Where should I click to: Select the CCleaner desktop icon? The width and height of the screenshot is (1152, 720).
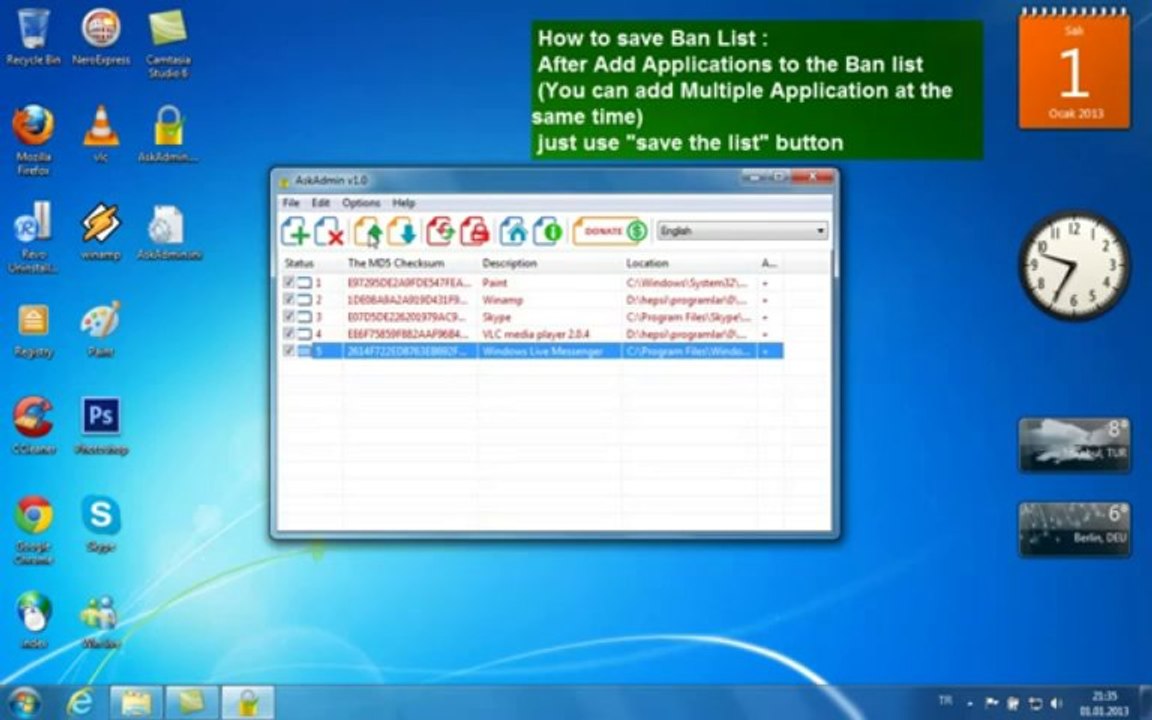pos(33,426)
